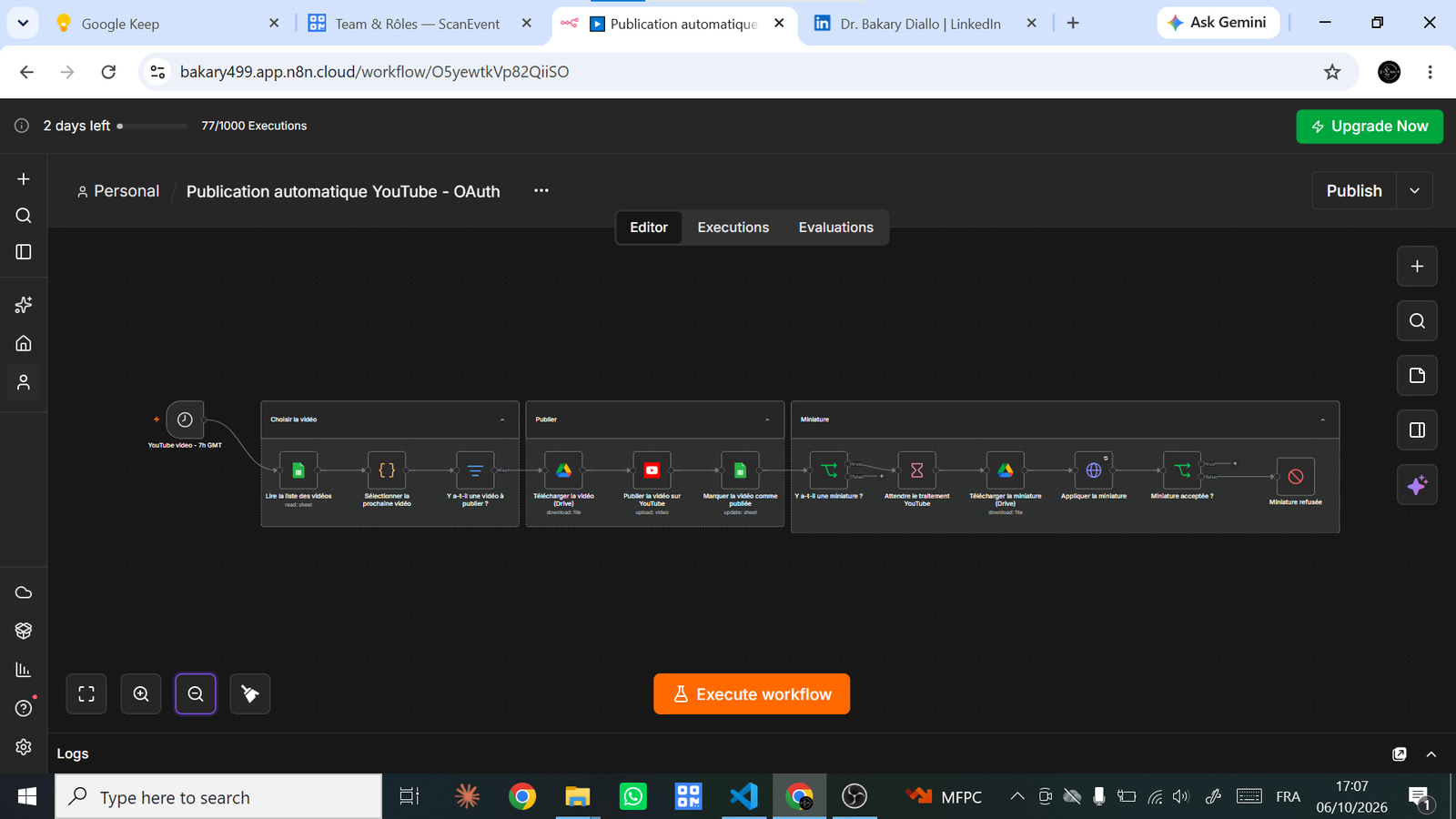Select the 'Y a-t-il une vidéo à publier ?' filter node
The width and height of the screenshot is (1456, 819).
[475, 470]
